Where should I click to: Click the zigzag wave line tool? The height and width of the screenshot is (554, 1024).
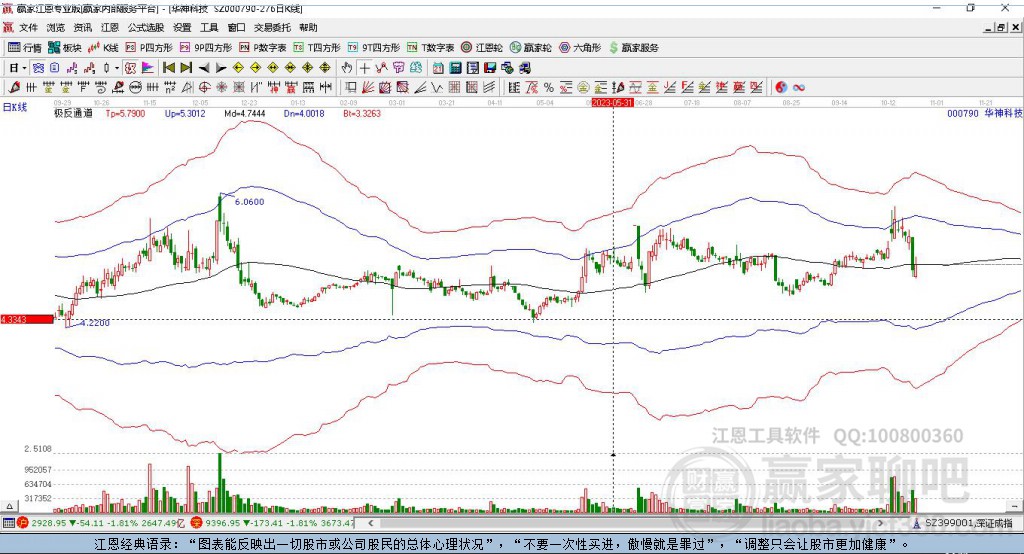pyautogui.click(x=437, y=87)
